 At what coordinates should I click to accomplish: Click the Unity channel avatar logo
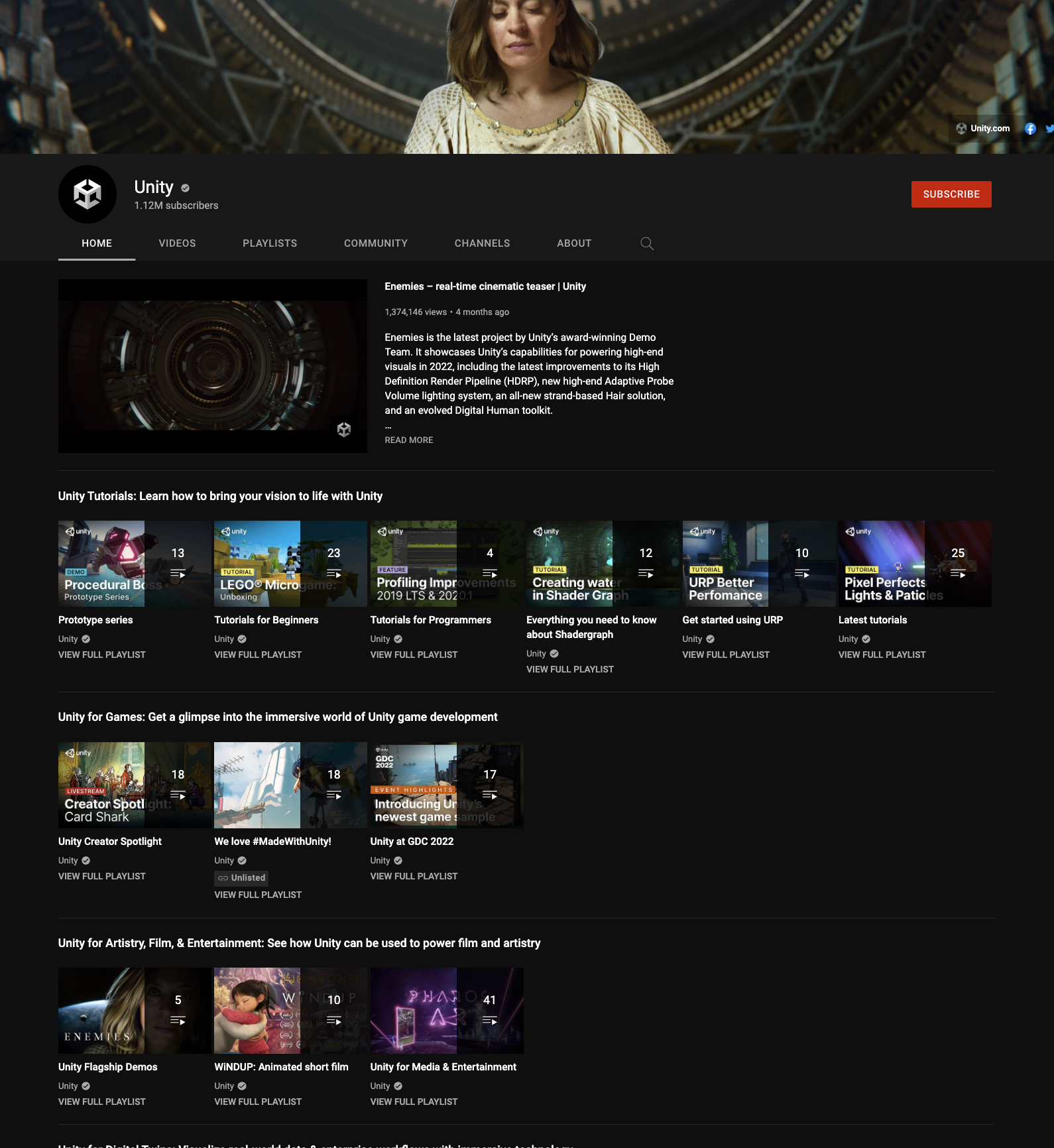click(x=88, y=194)
